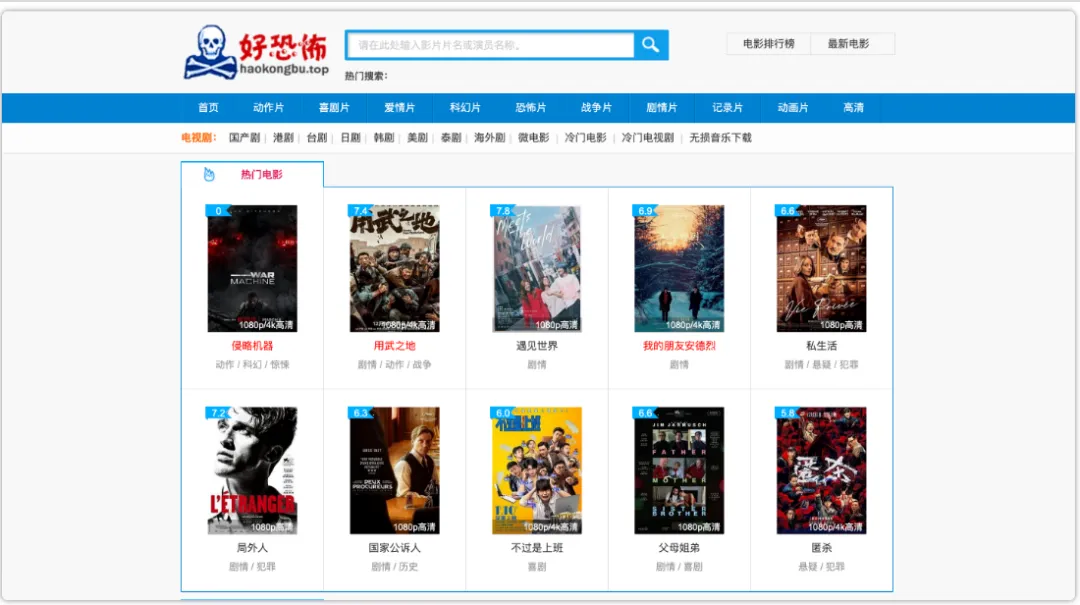The height and width of the screenshot is (605, 1080).
Task: Open the 科幻片 category
Action: [465, 107]
